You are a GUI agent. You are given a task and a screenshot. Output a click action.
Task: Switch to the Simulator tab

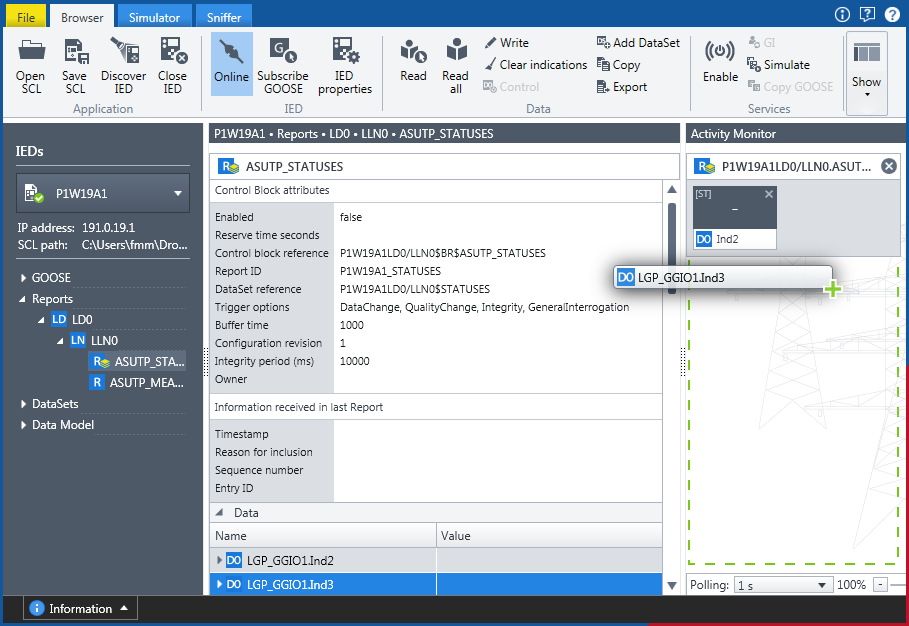click(154, 17)
